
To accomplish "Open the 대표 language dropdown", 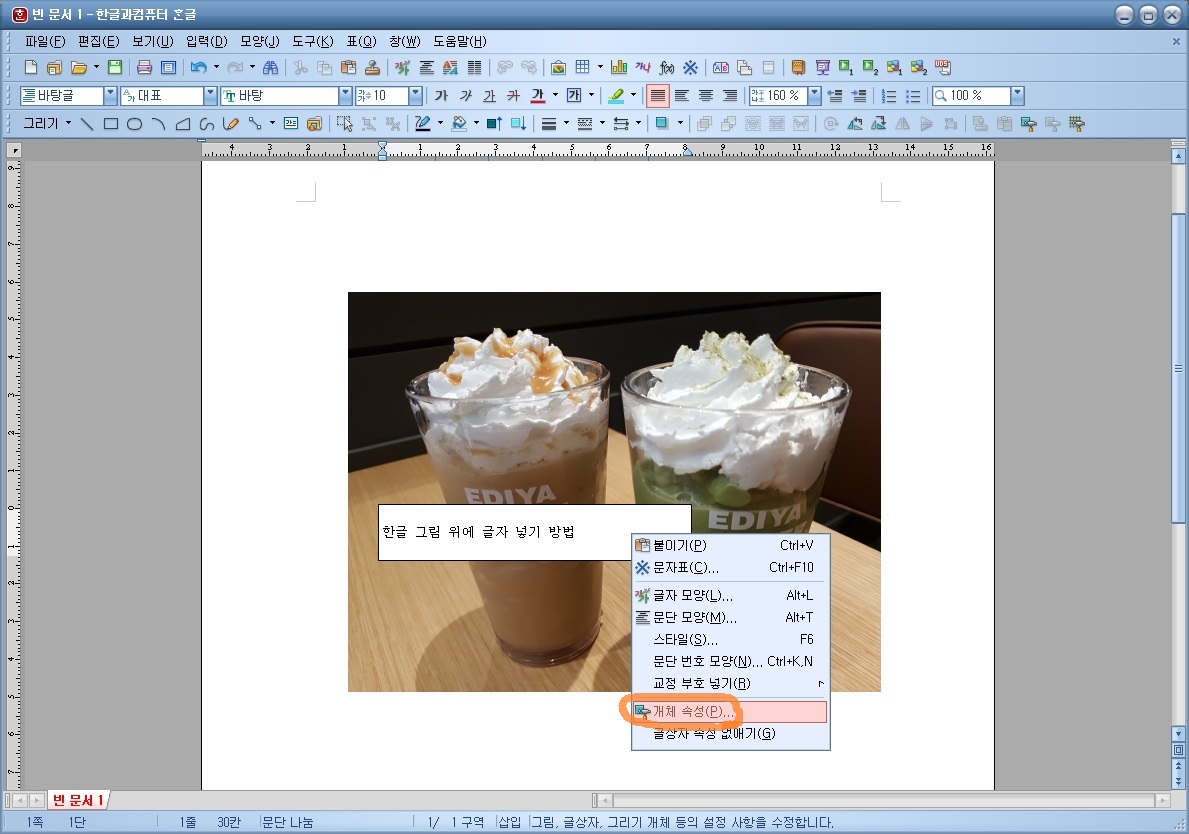I will pyautogui.click(x=211, y=96).
